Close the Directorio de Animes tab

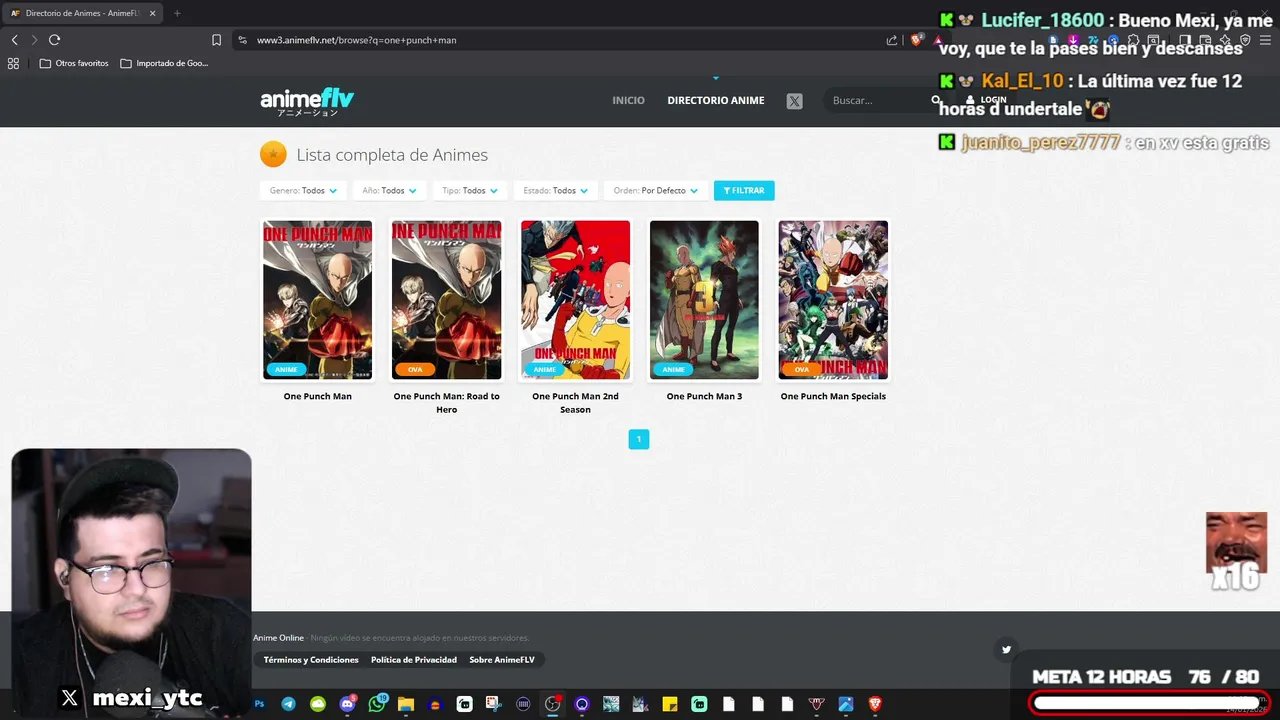tap(152, 13)
